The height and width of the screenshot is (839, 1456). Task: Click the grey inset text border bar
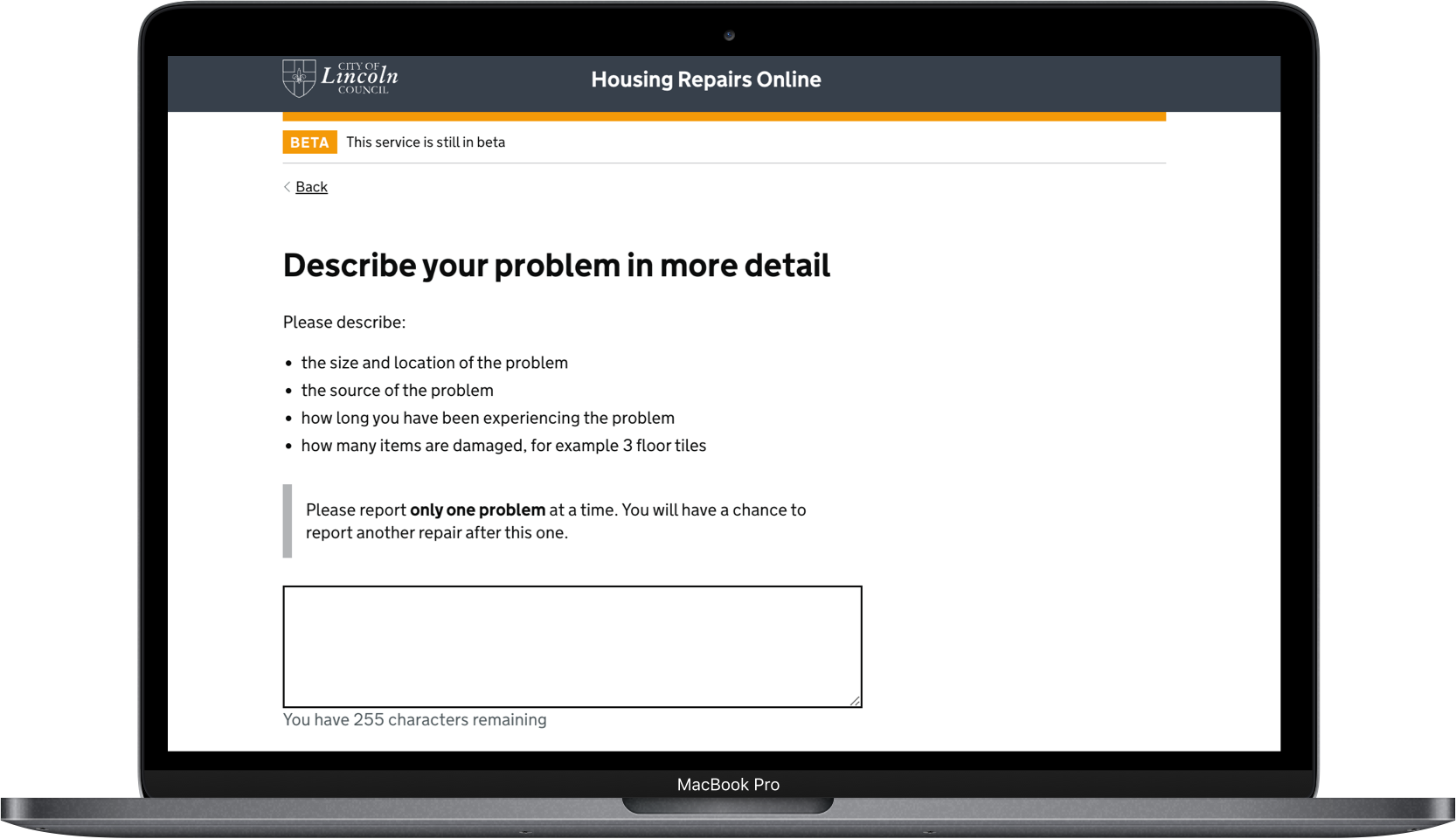[x=288, y=521]
